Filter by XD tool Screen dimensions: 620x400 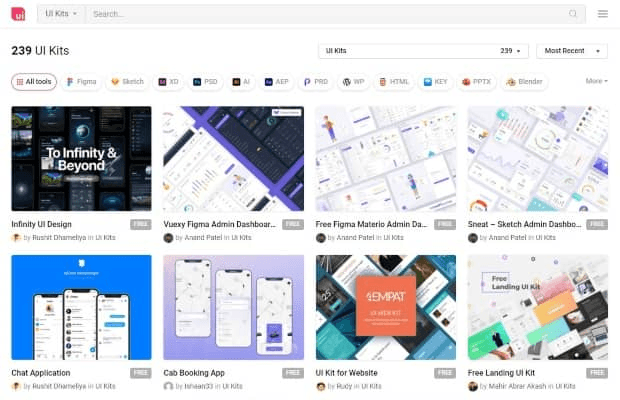(x=168, y=82)
